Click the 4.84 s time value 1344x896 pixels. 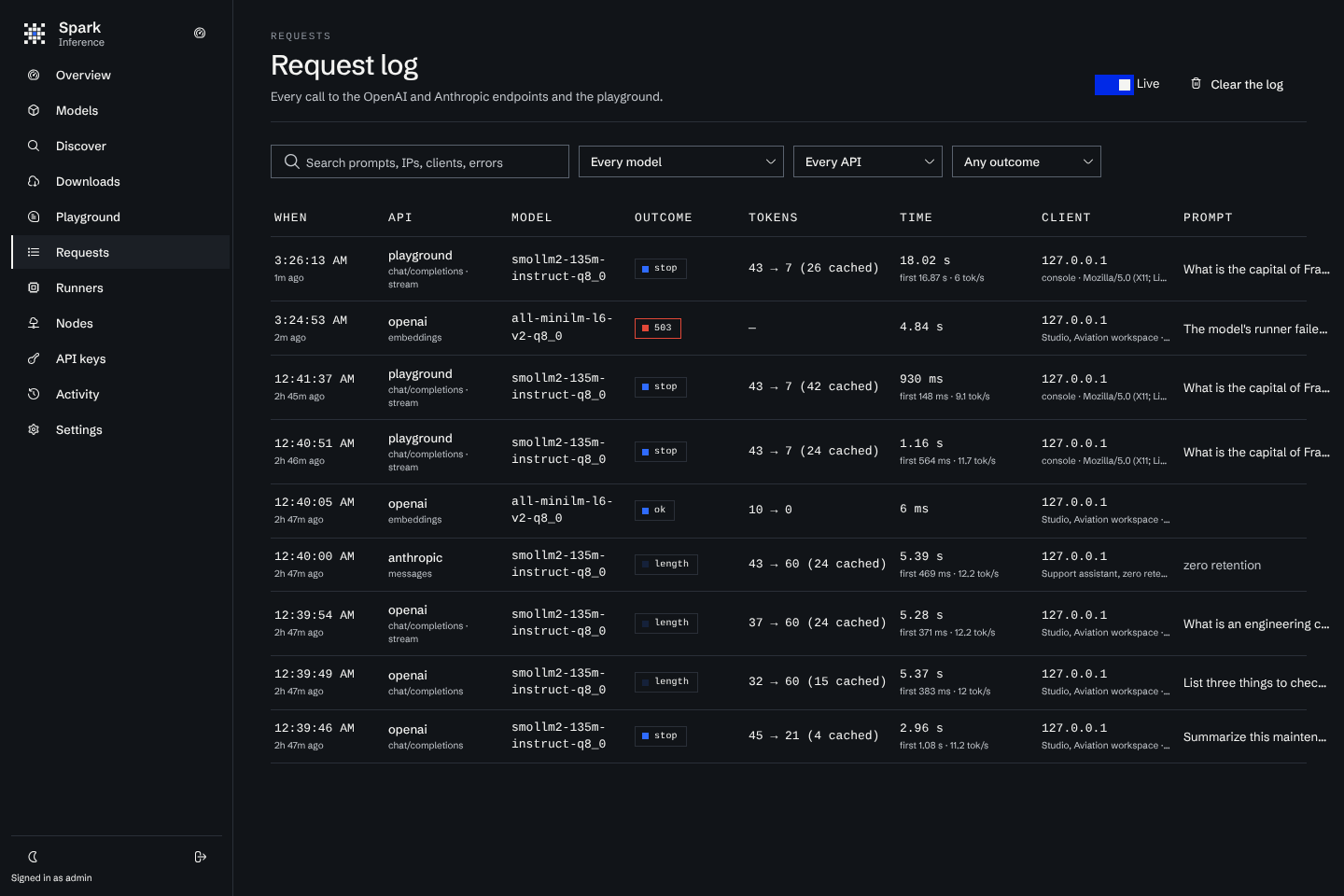(x=921, y=327)
